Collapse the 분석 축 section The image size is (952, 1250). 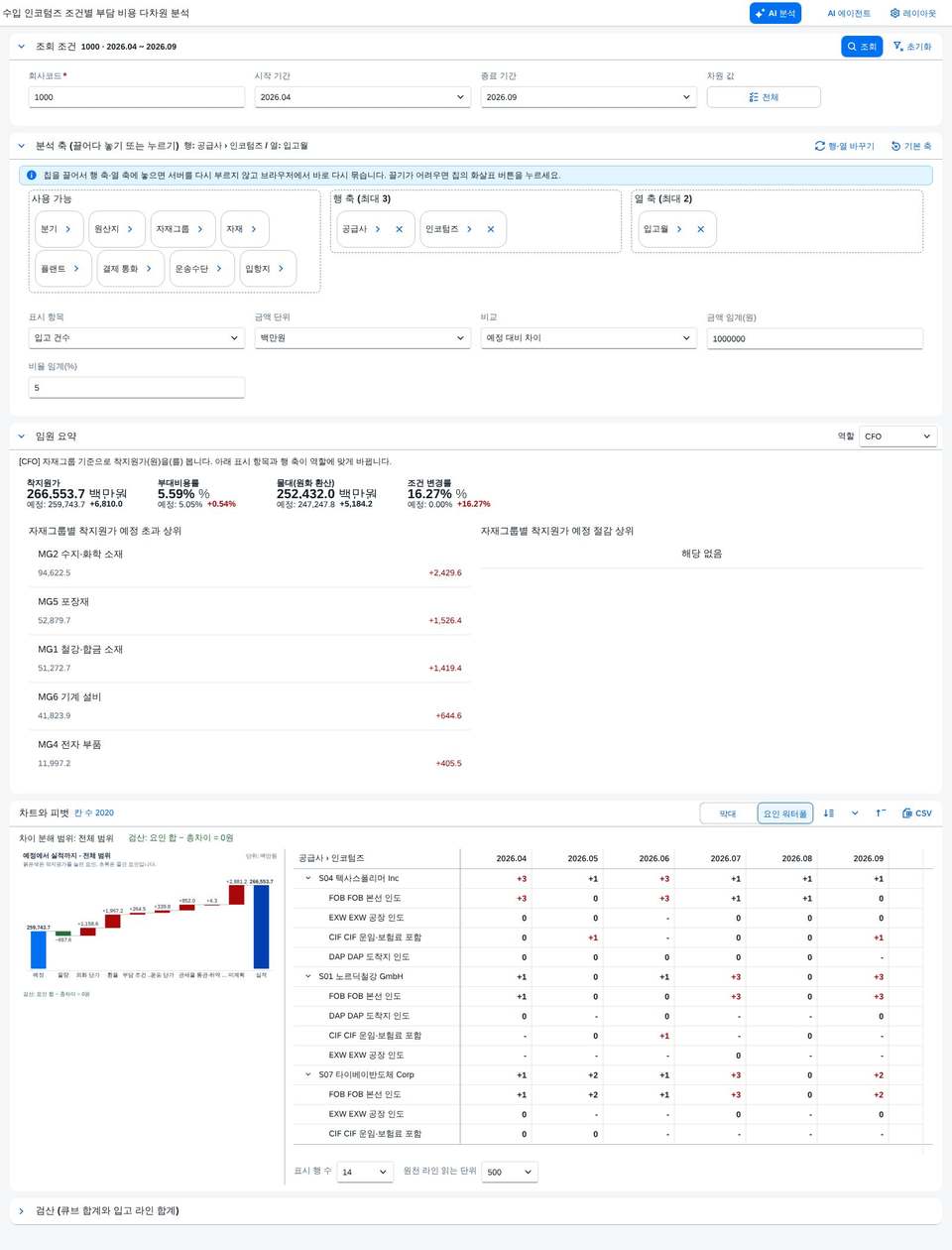click(x=22, y=146)
